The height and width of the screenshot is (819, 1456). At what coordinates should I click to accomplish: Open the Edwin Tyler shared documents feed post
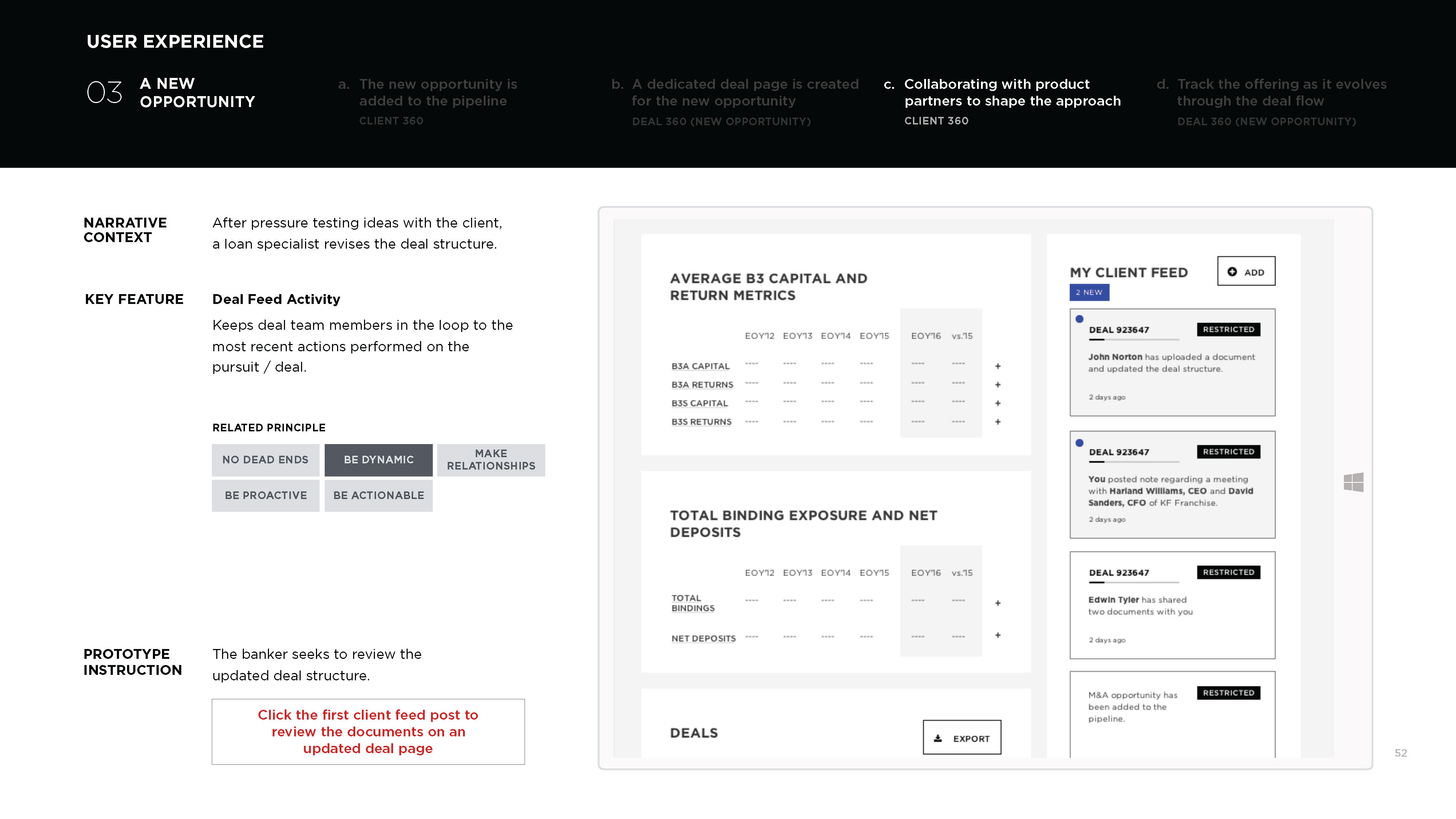pyautogui.click(x=1172, y=605)
